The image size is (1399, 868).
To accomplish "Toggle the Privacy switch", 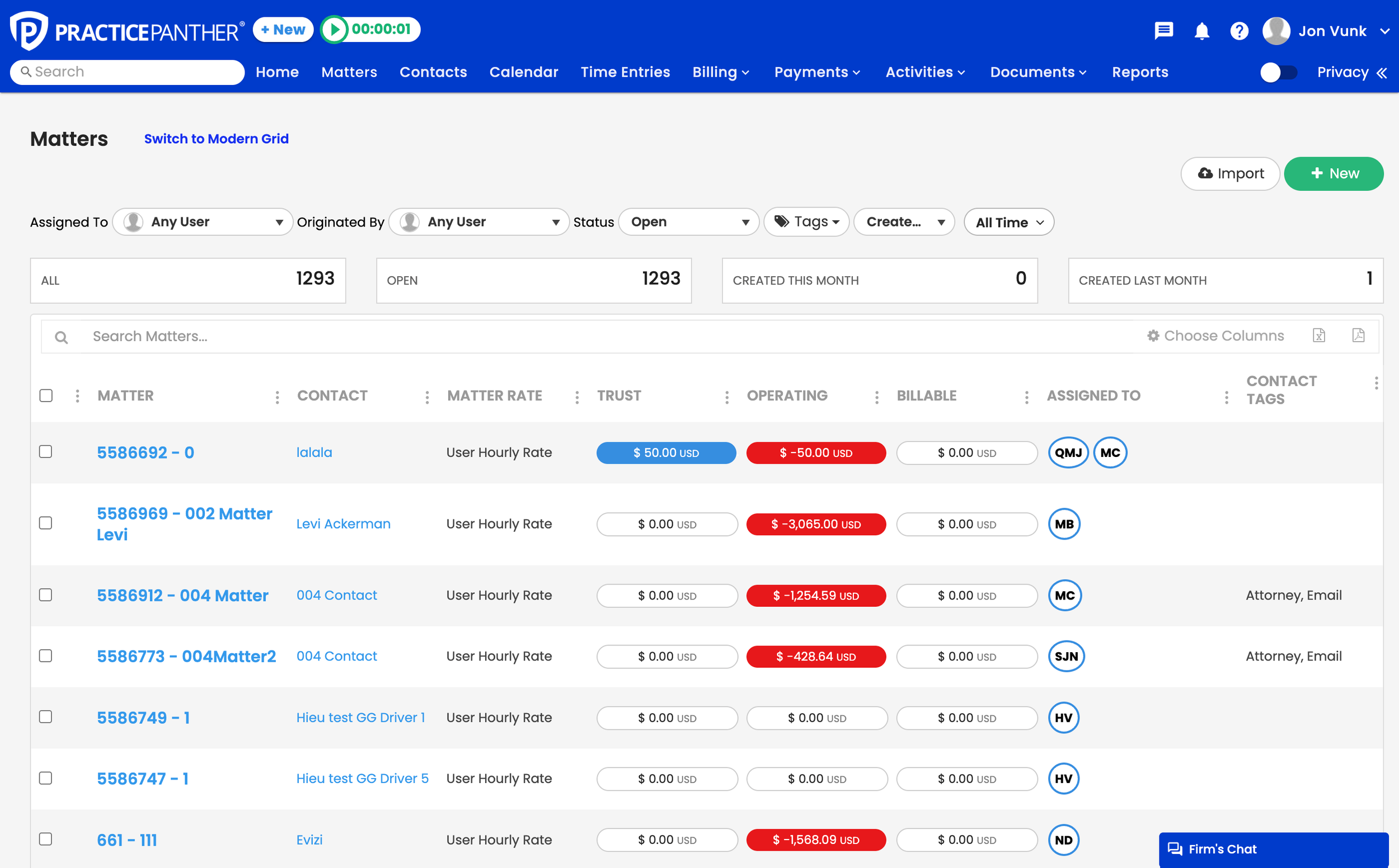I will tap(1278, 72).
